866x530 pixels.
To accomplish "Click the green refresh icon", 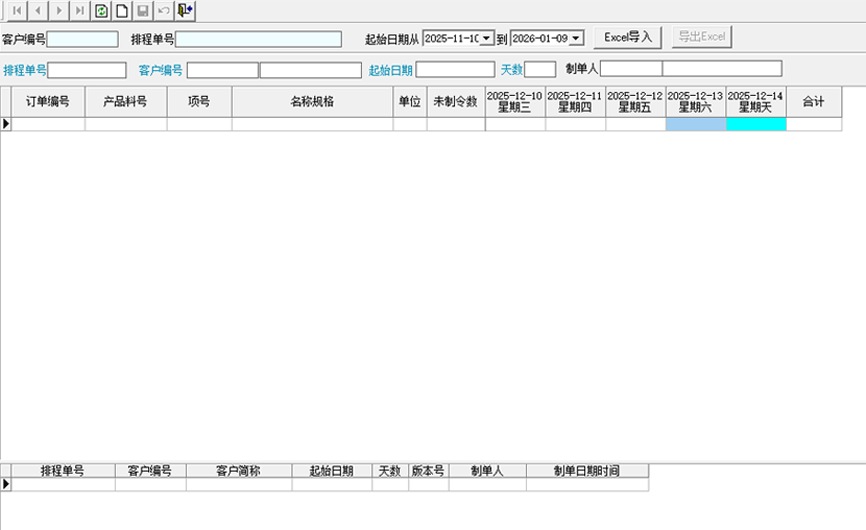I will tap(102, 10).
